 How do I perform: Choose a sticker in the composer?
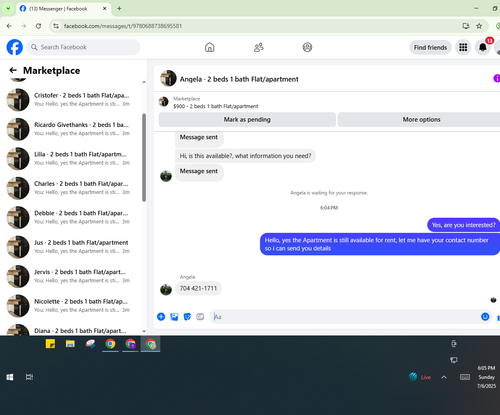pos(187,317)
